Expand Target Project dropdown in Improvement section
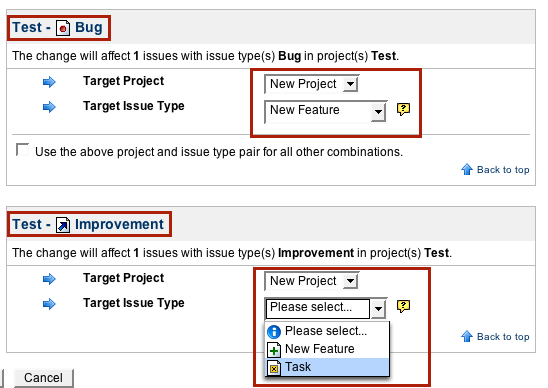 point(311,281)
